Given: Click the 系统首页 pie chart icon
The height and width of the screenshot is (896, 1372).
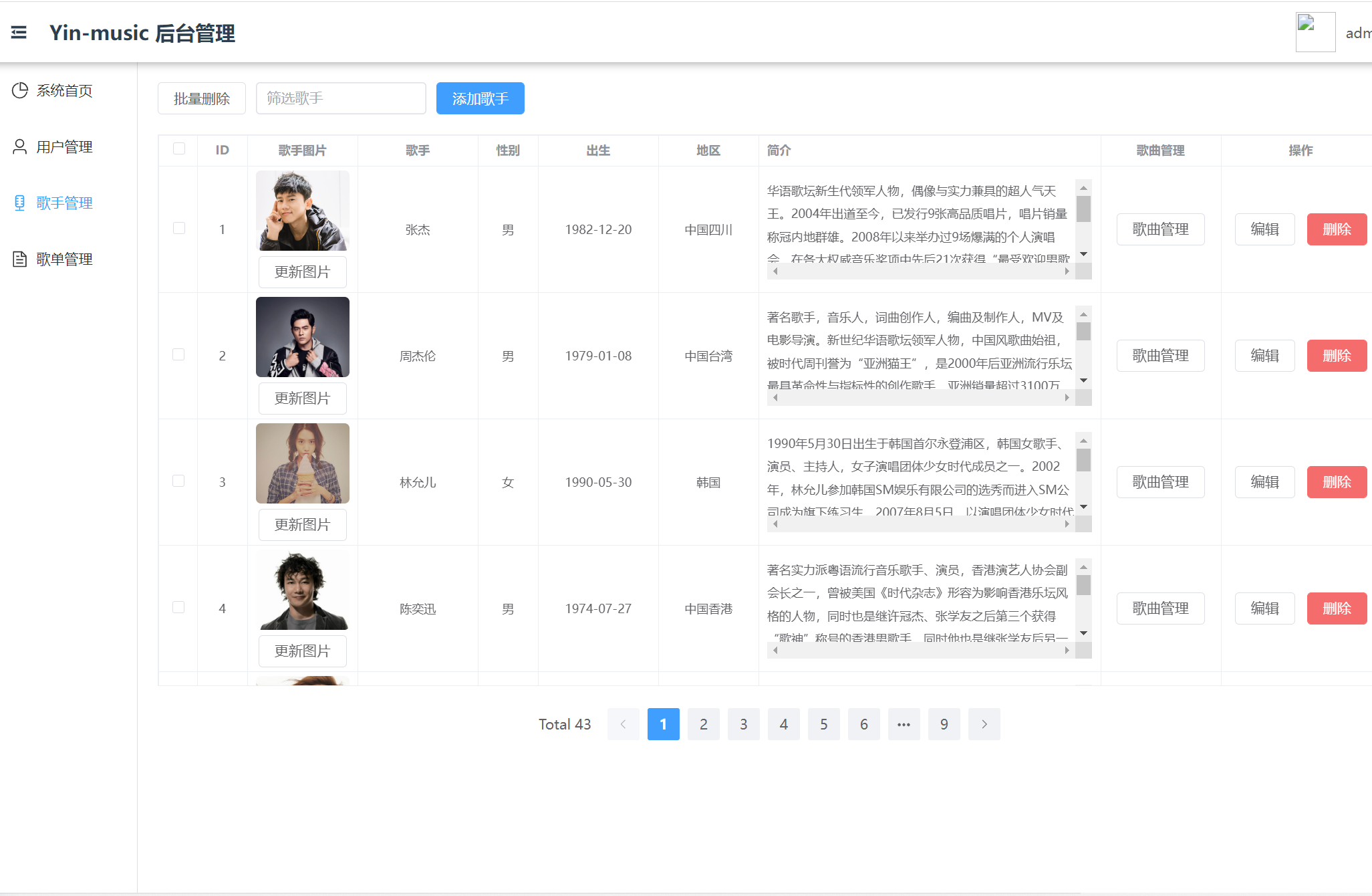Looking at the screenshot, I should click(20, 90).
